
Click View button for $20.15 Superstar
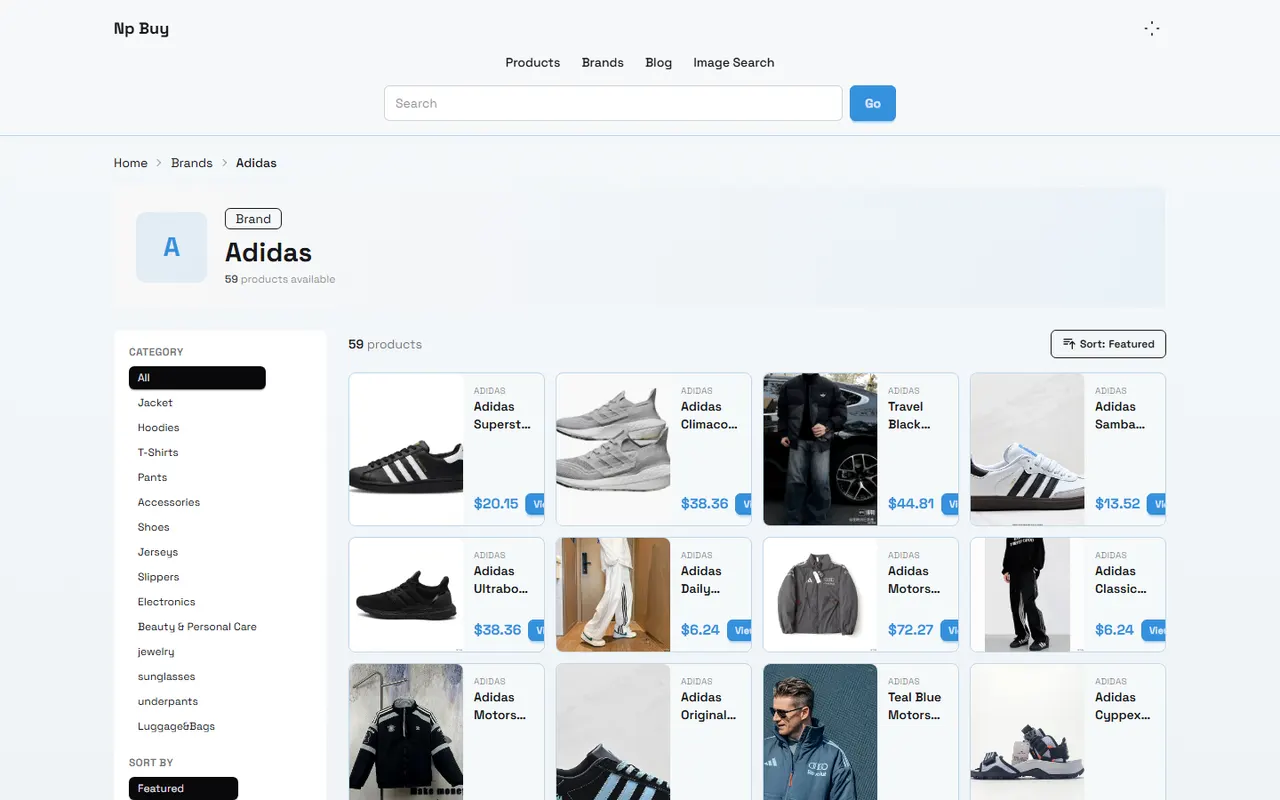tap(536, 504)
